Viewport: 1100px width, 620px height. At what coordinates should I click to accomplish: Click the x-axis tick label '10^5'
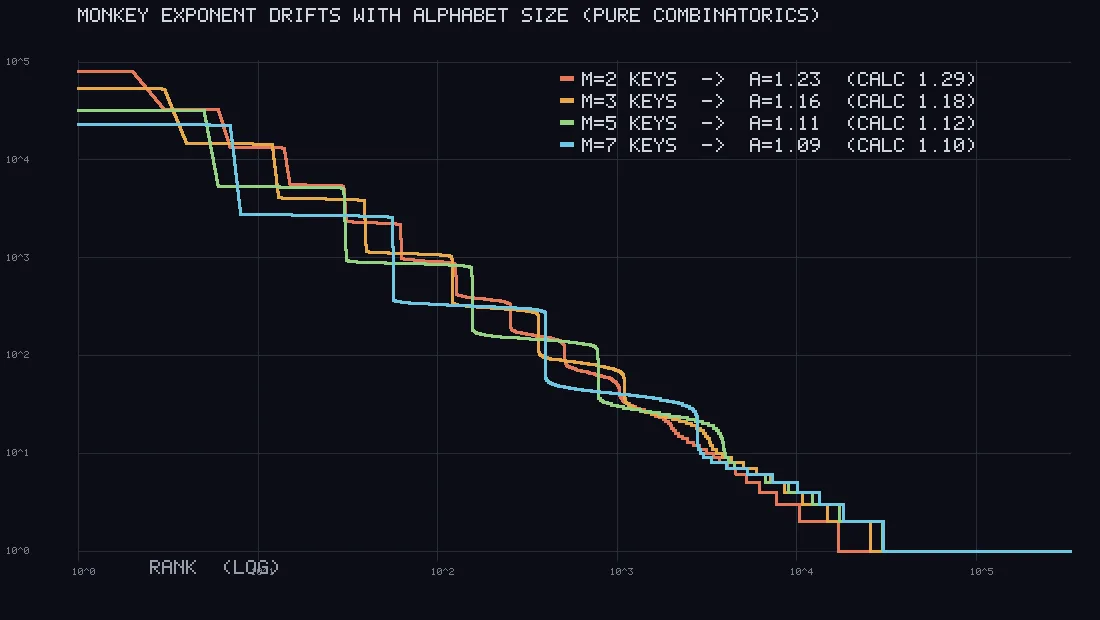981,572
